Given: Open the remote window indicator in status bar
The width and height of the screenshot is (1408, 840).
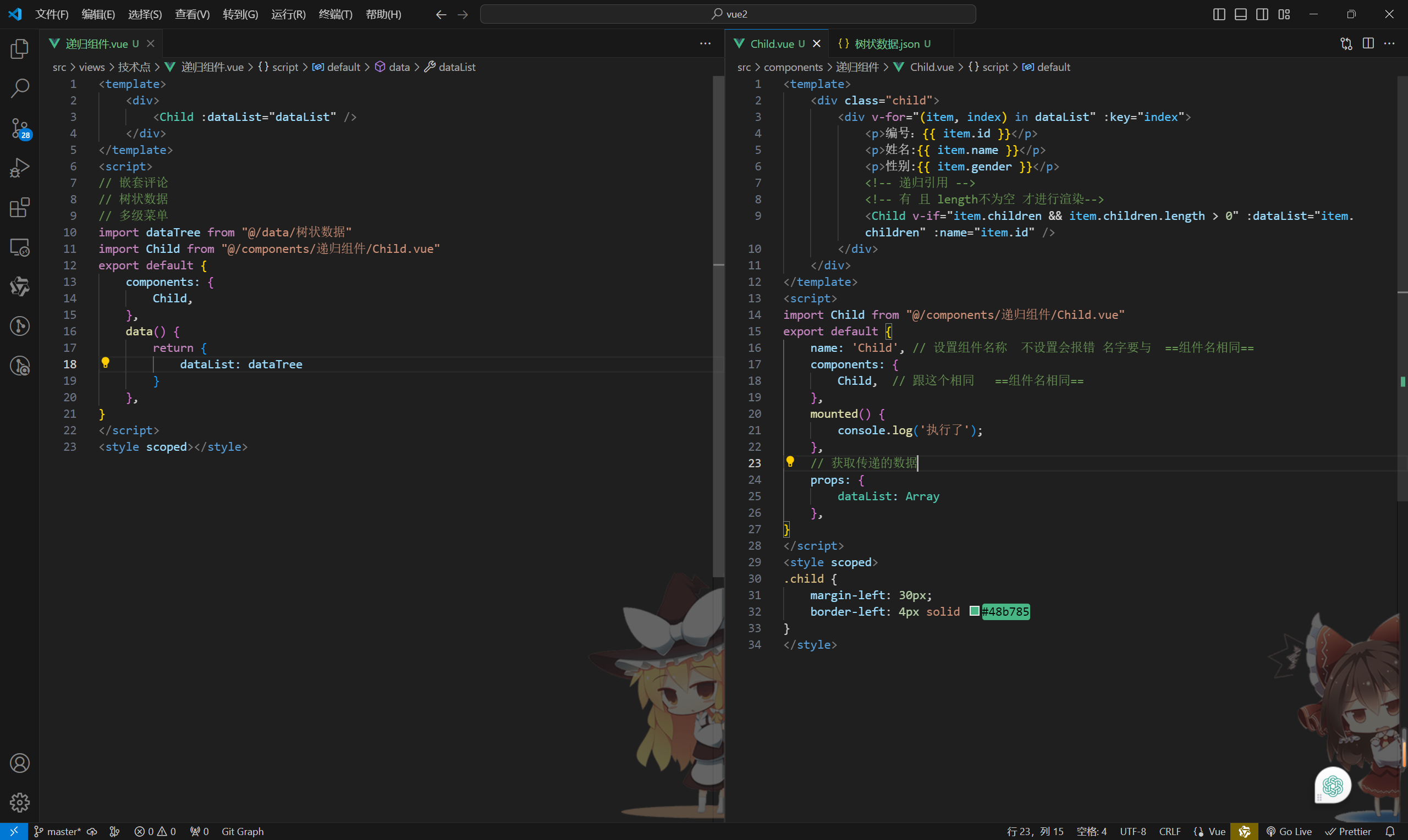Looking at the screenshot, I should point(14,831).
